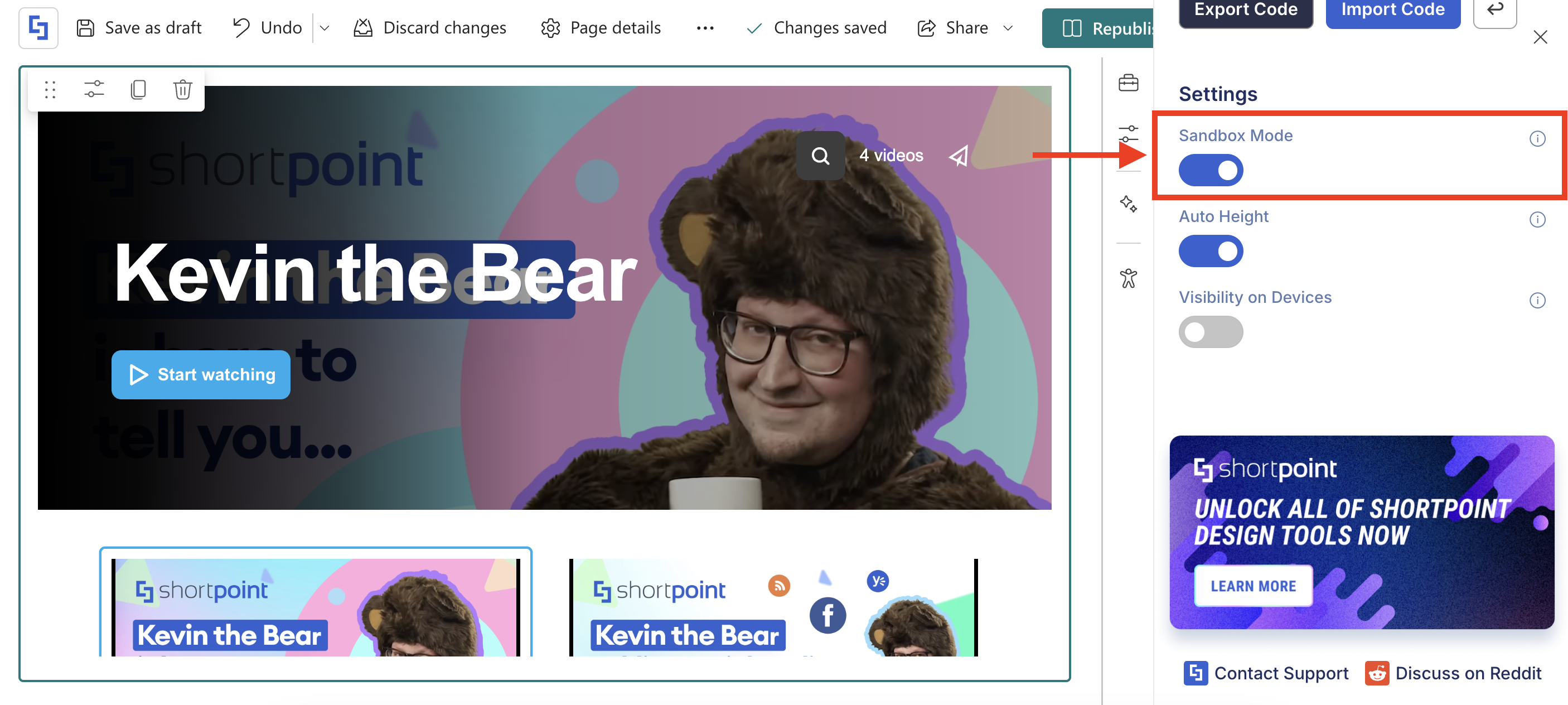Open the toolbox briefcase icon in sidebar
This screenshot has height=705, width=1568.
pyautogui.click(x=1128, y=82)
